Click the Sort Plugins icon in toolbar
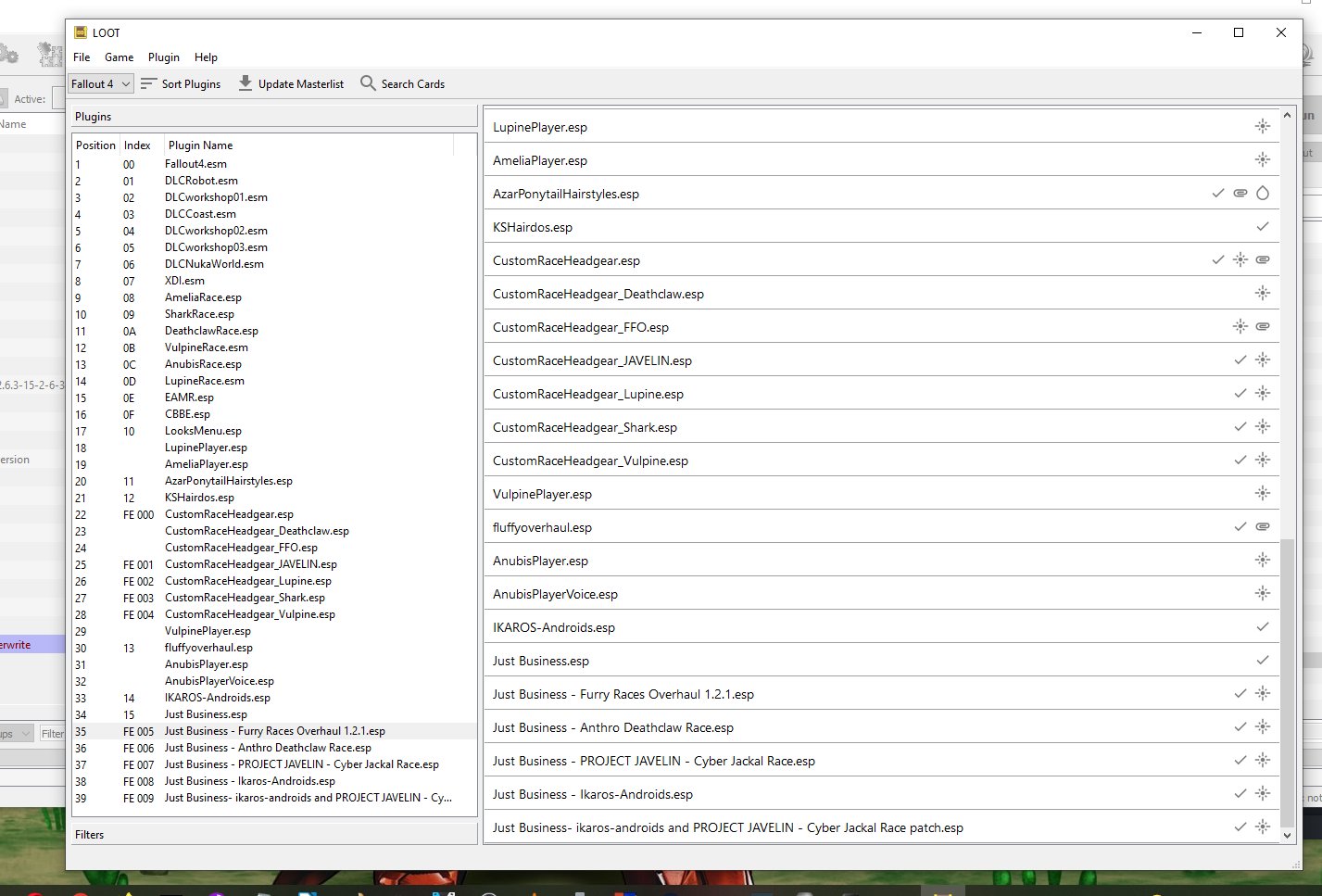Image resolution: width=1322 pixels, height=896 pixels. 148,83
